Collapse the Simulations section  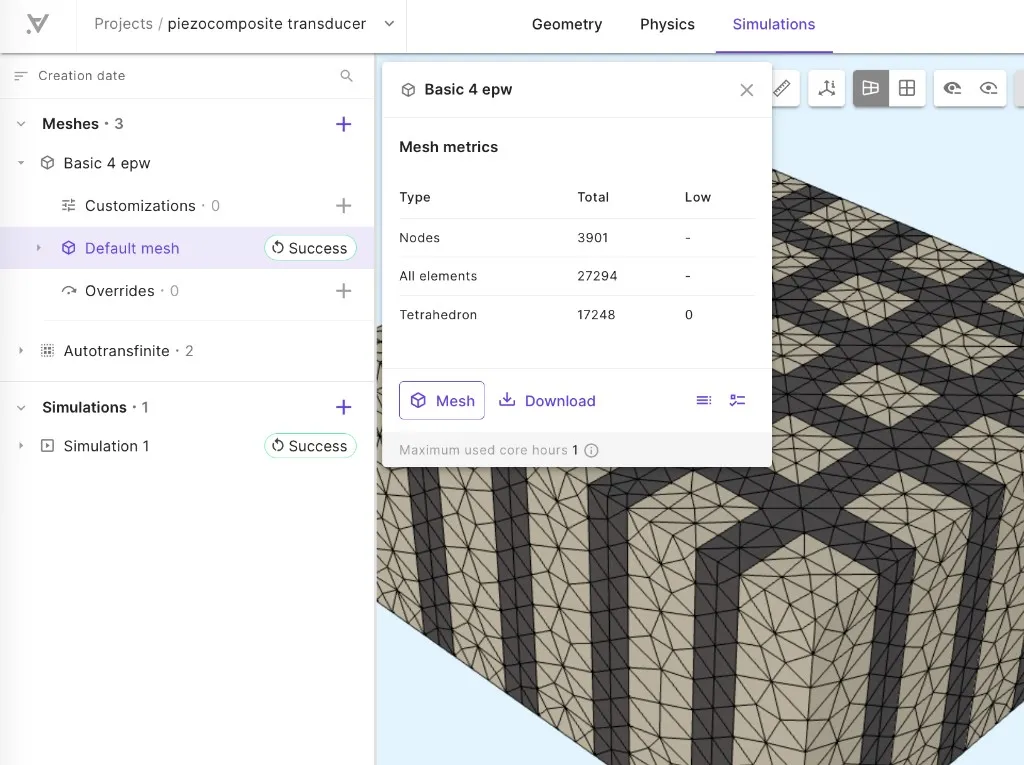tap(21, 407)
